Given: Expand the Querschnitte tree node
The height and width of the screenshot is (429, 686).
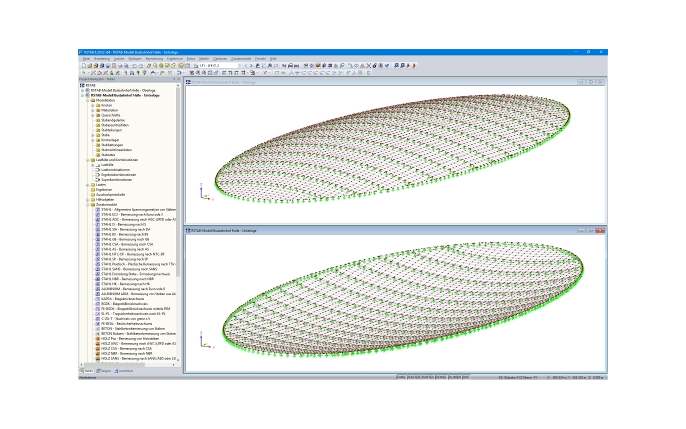Looking at the screenshot, I should point(93,115).
